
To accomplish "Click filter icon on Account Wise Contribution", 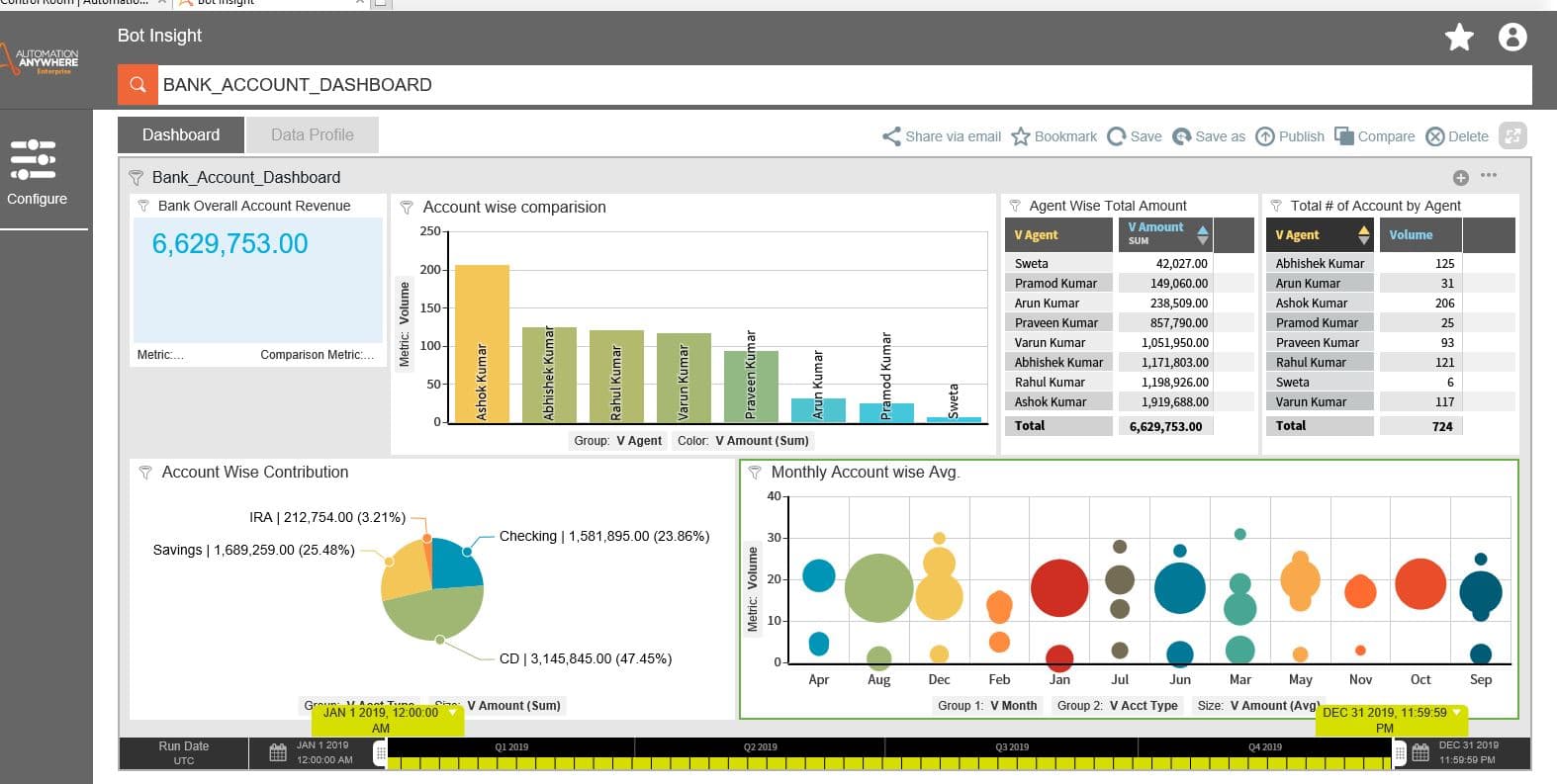I will tap(145, 473).
